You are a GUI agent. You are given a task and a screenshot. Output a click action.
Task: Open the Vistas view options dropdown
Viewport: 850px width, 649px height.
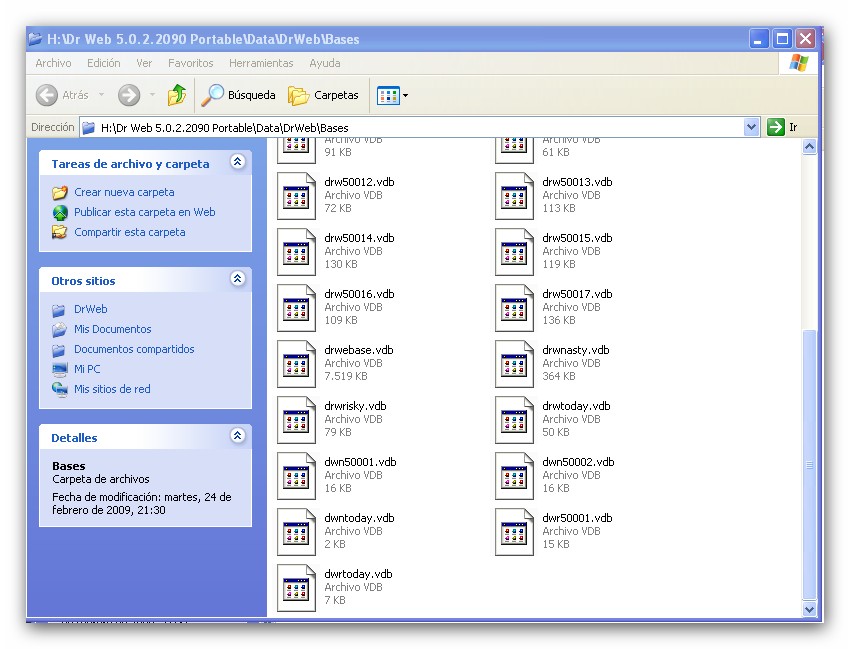pos(392,95)
